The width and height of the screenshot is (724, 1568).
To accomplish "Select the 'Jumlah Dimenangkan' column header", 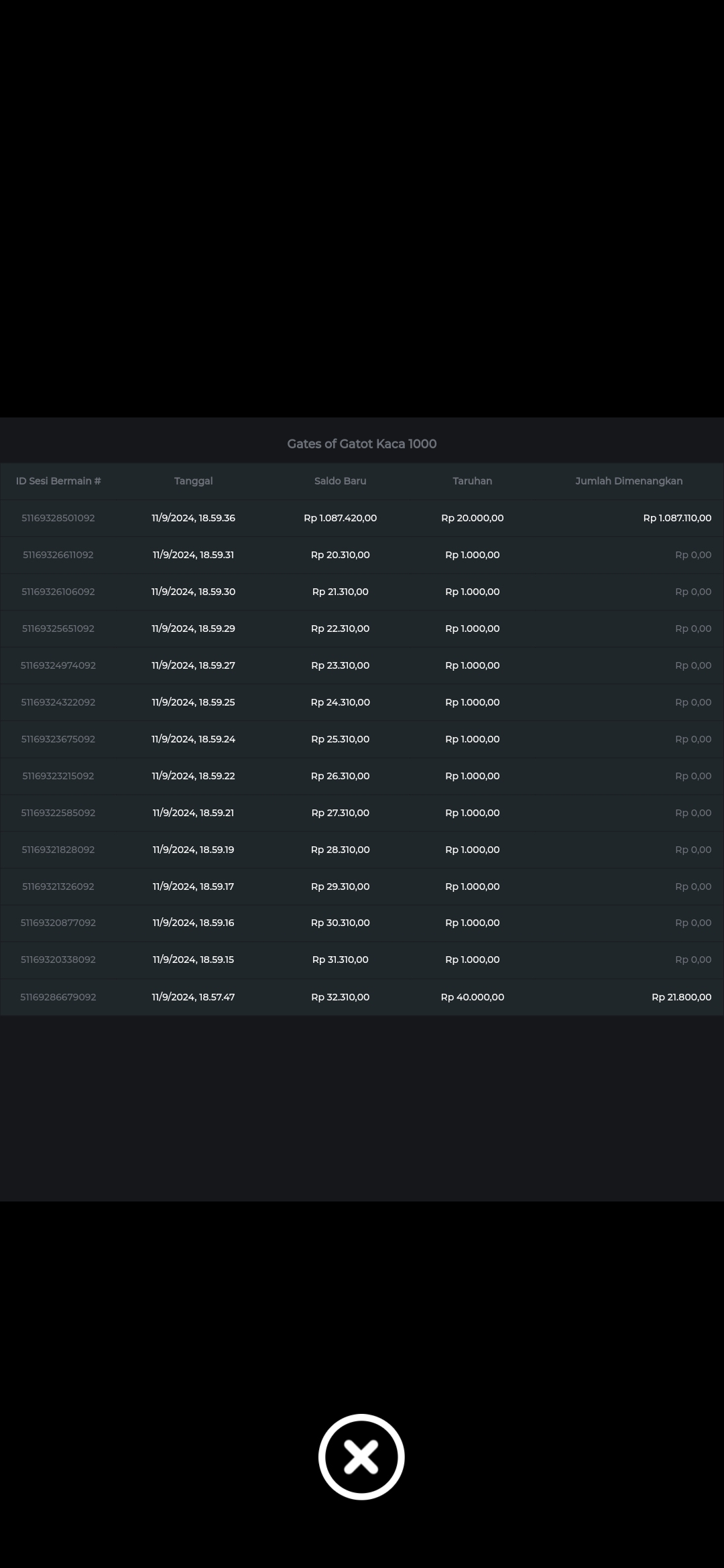I will [x=628, y=481].
